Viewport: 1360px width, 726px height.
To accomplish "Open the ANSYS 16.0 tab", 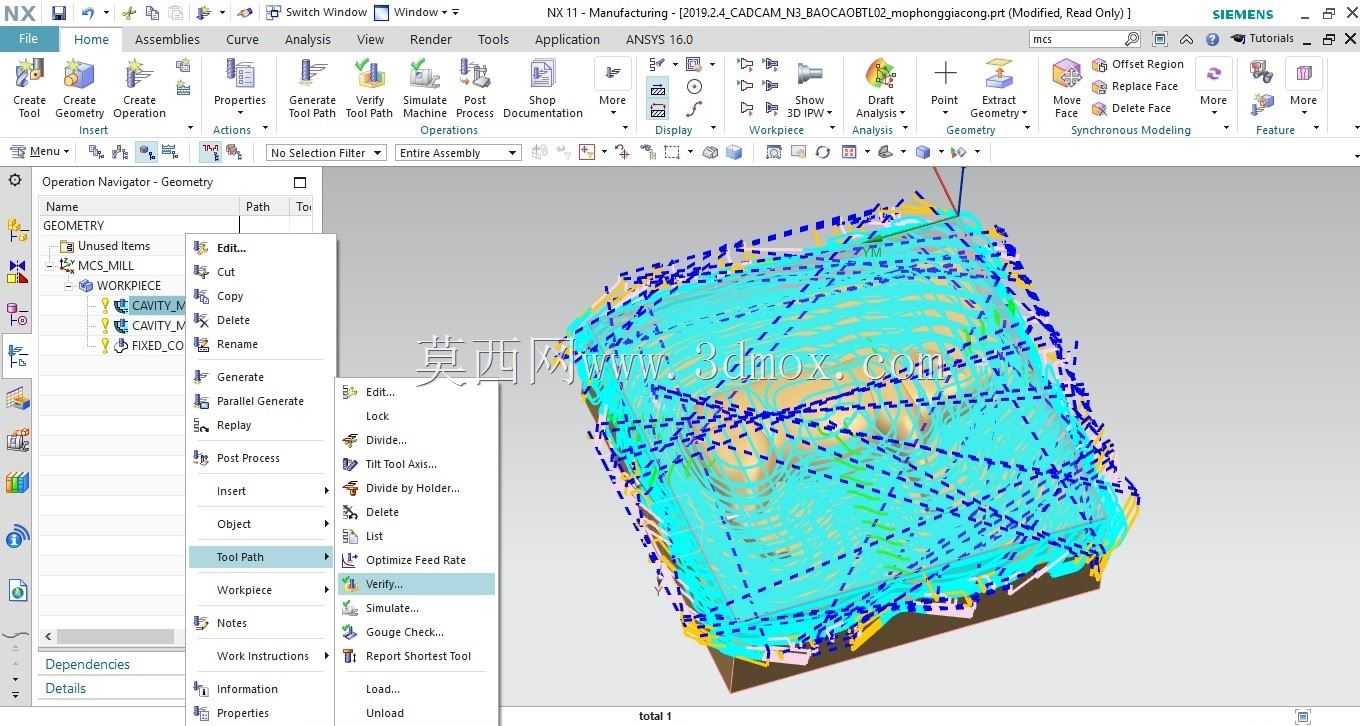I will pyautogui.click(x=659, y=39).
